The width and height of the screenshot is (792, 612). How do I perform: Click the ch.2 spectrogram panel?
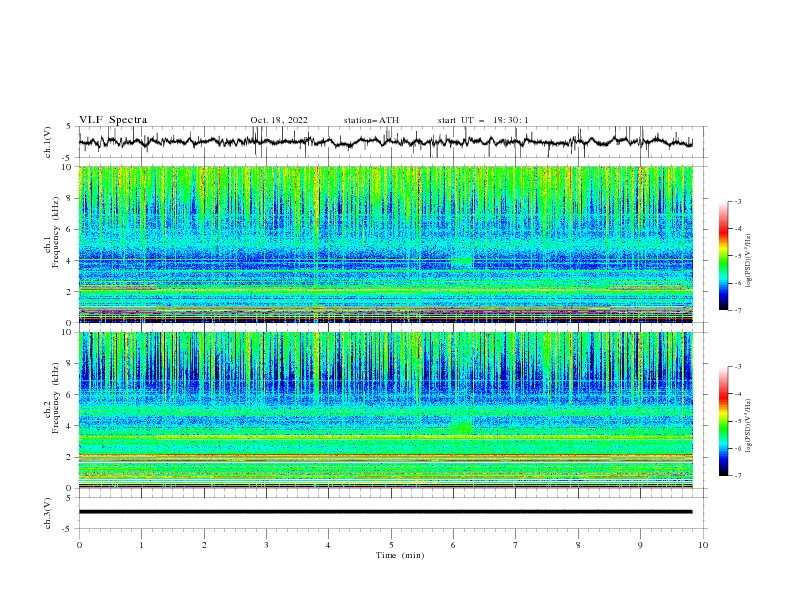(386, 410)
